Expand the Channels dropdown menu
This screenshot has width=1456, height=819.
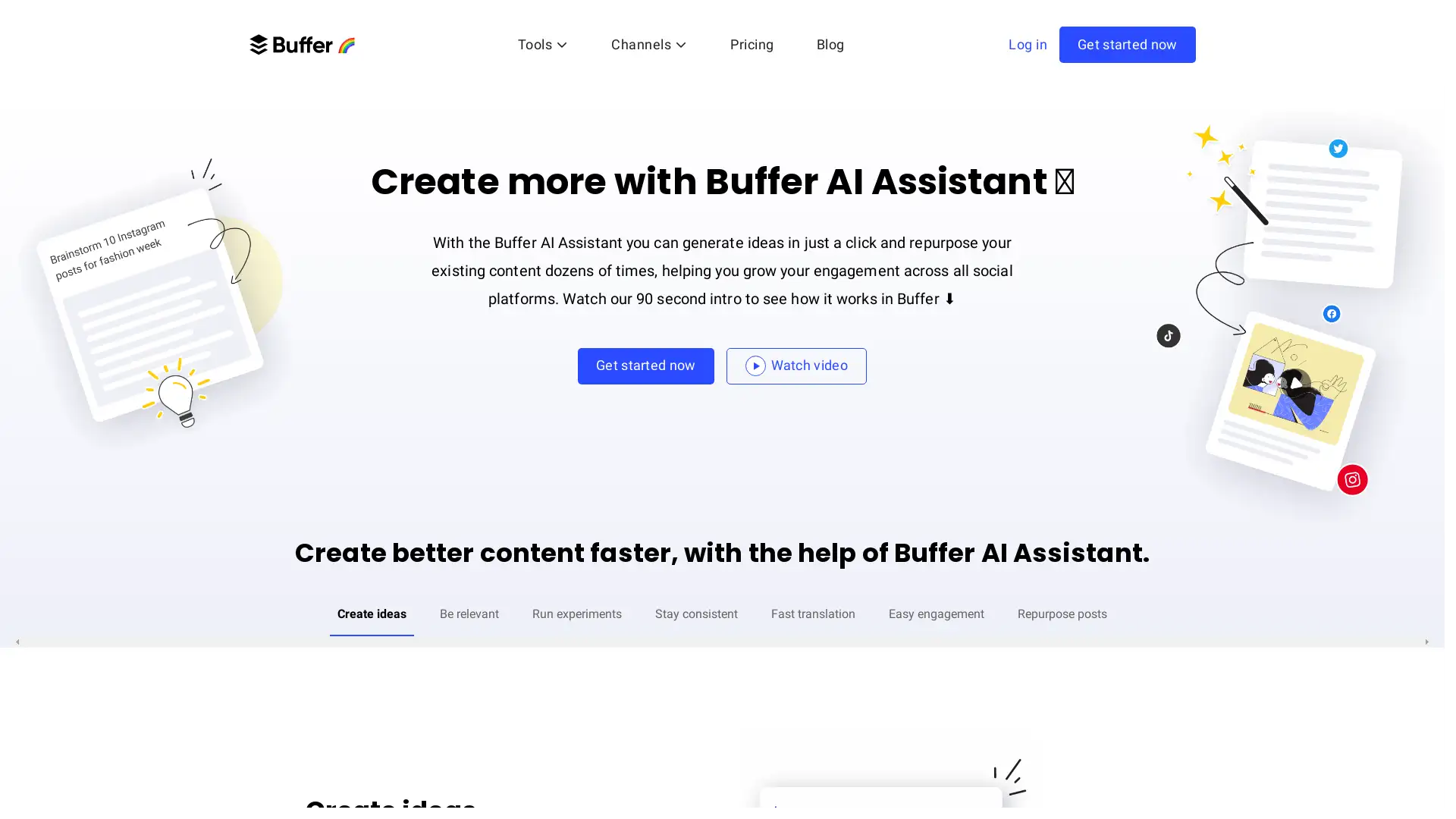[x=649, y=45]
